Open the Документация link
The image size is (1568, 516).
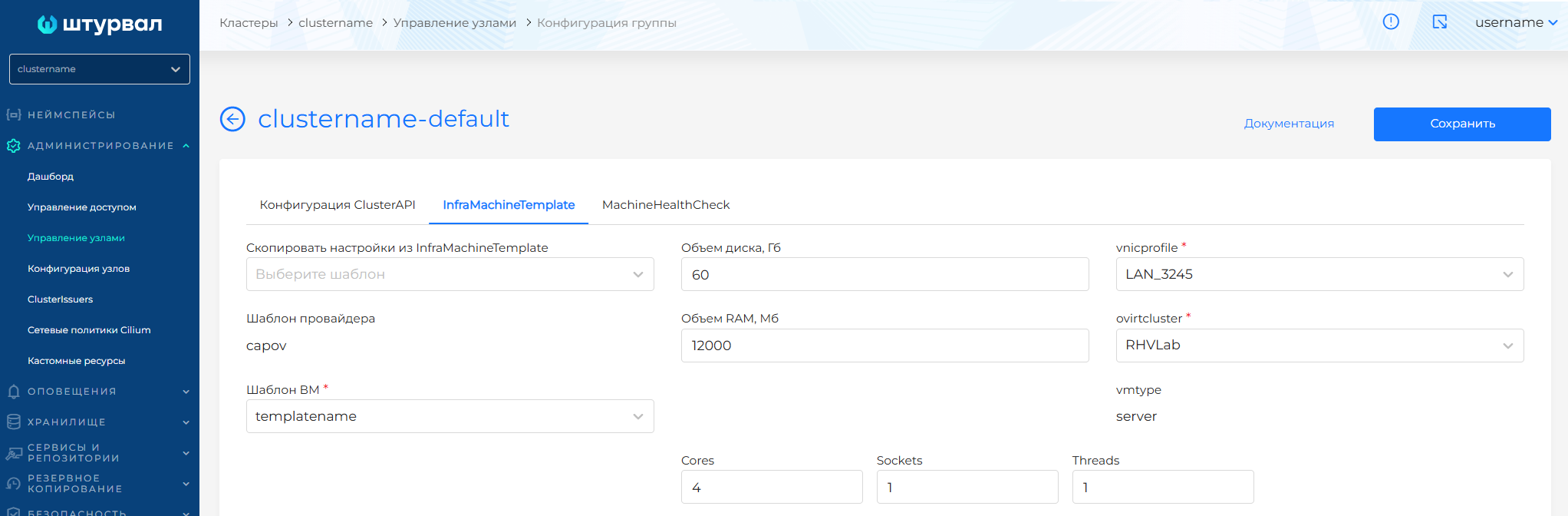[1289, 124]
